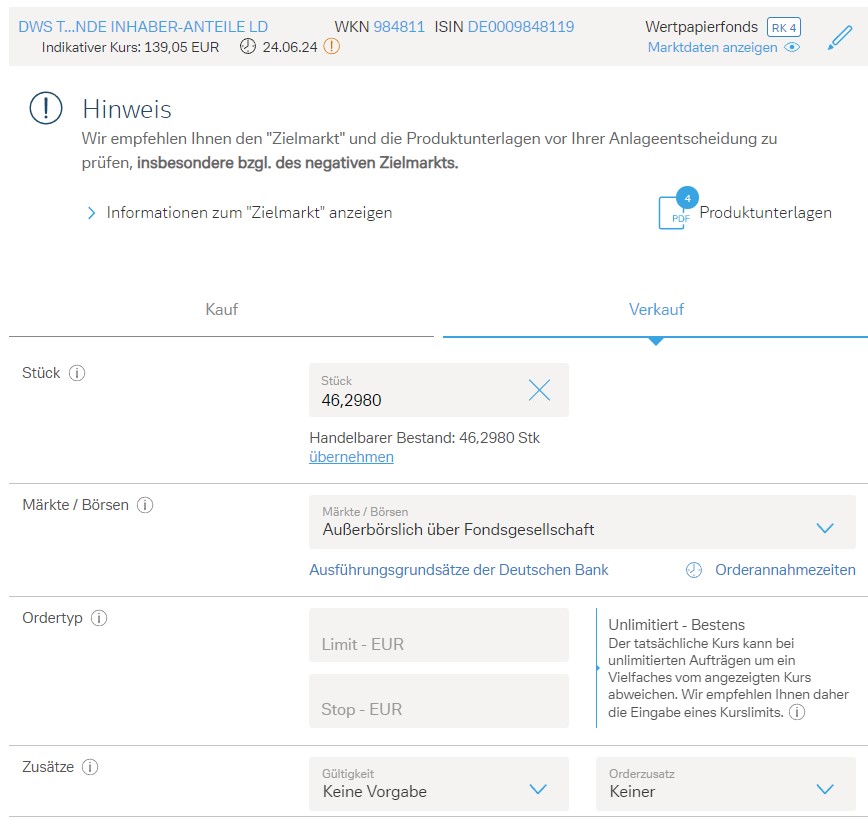Click info icon next to Stück
Image resolution: width=868 pixels, height=820 pixels.
pyautogui.click(x=77, y=373)
